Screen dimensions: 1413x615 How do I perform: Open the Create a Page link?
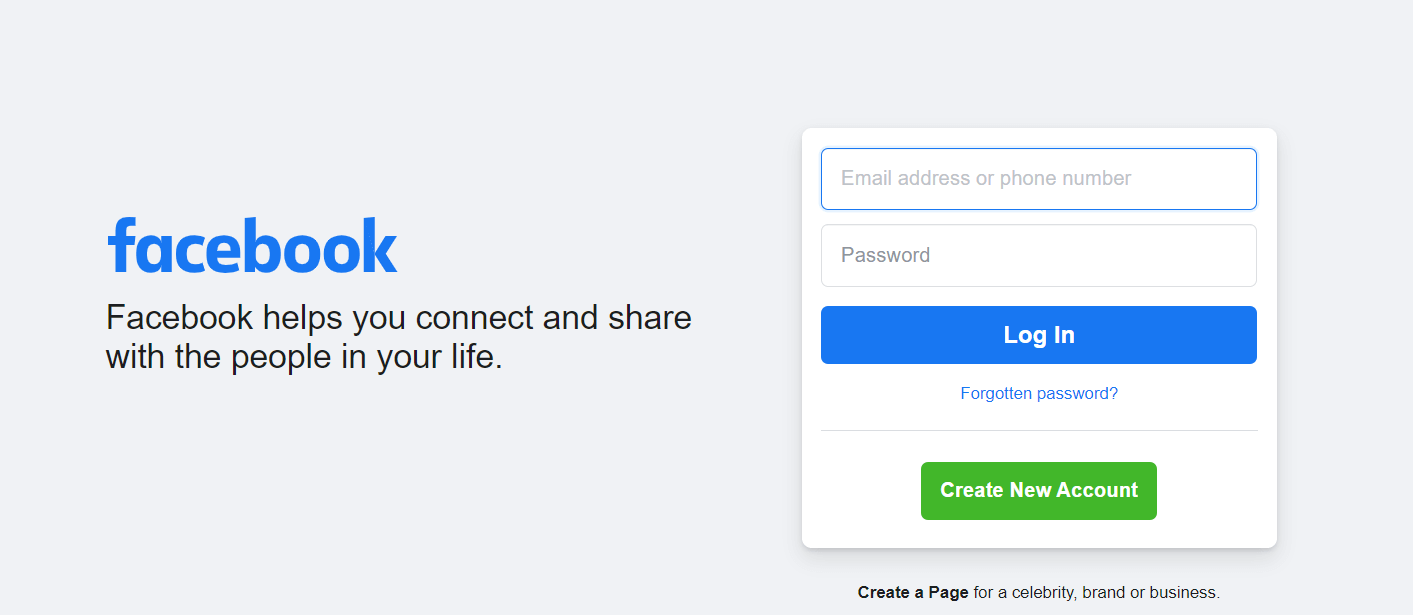913,593
